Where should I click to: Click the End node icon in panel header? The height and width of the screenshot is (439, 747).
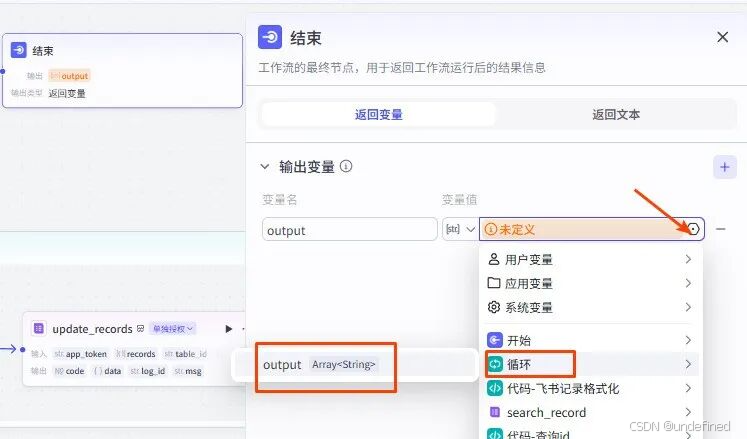270,37
